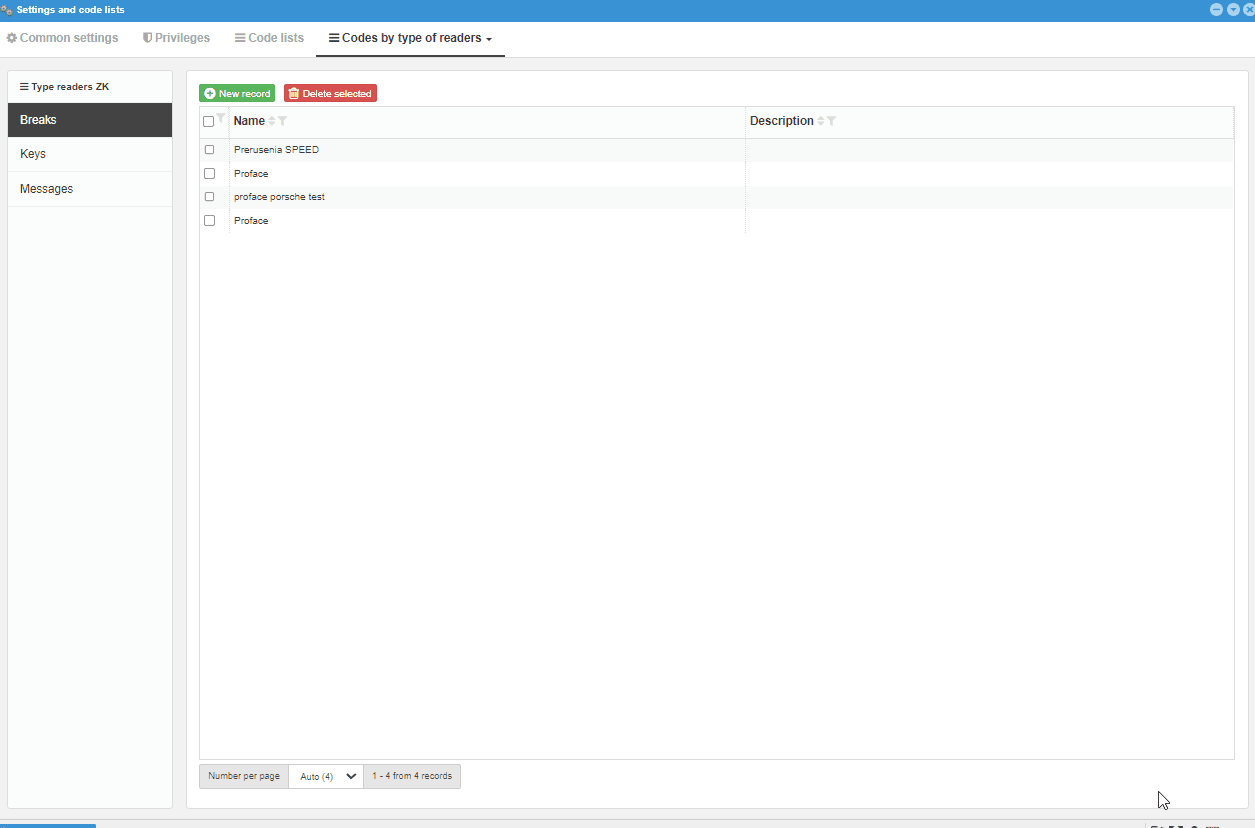The height and width of the screenshot is (828, 1255).
Task: Open the Privileges tab
Action: point(176,38)
